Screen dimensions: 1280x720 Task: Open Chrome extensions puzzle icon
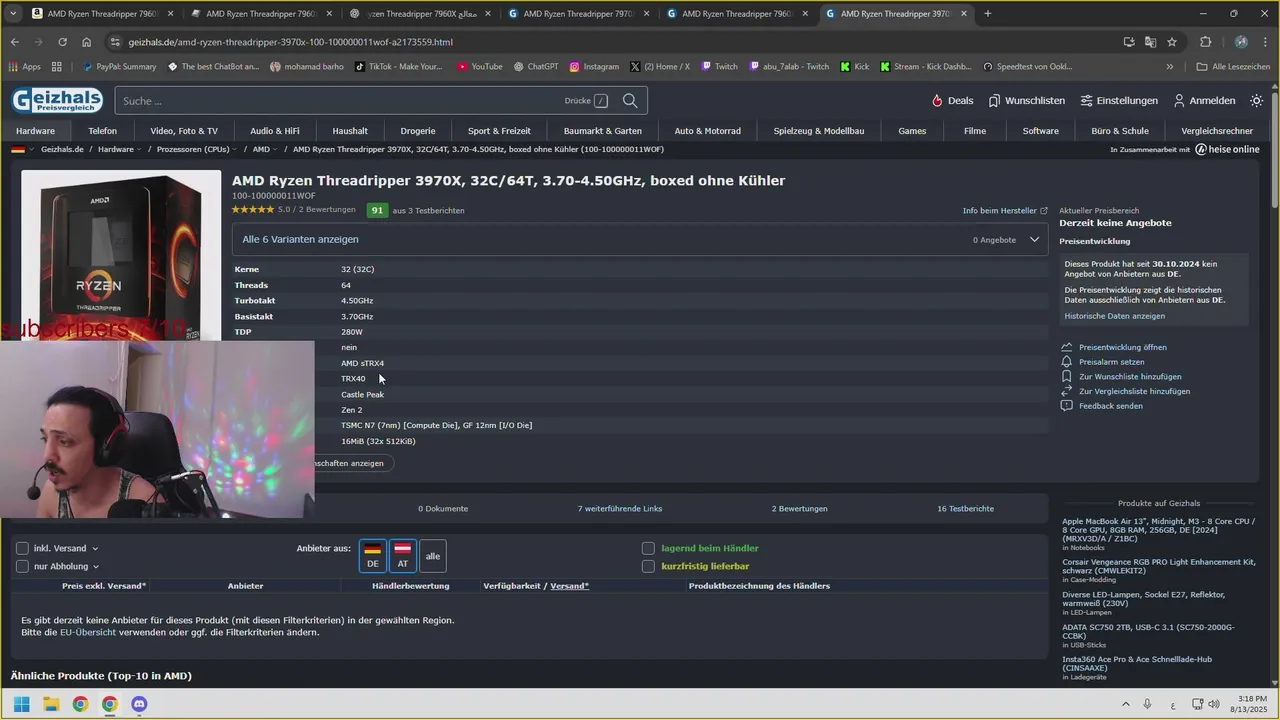click(1205, 42)
